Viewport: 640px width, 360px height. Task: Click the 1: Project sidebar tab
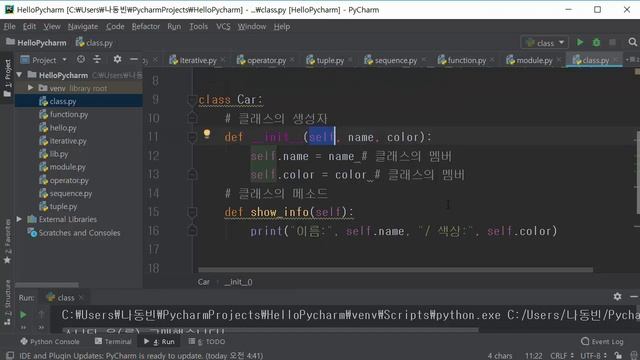tap(7, 78)
